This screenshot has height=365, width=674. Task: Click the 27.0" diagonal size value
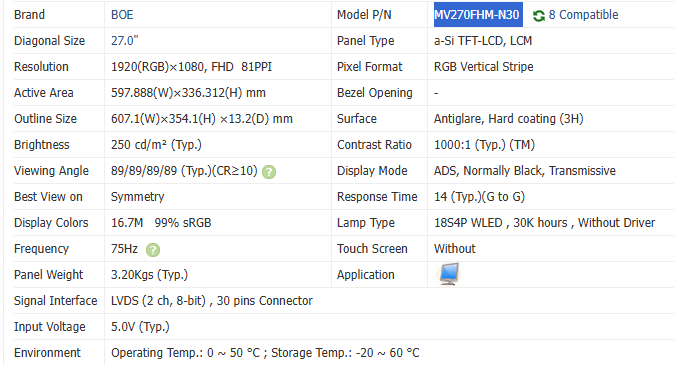point(125,40)
